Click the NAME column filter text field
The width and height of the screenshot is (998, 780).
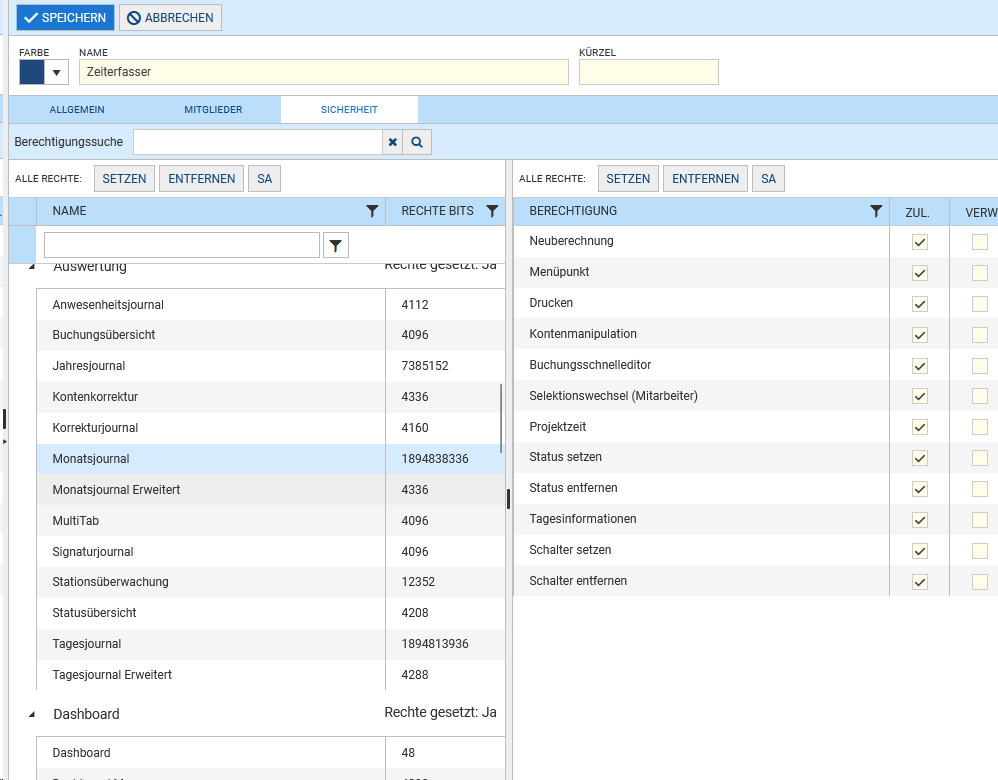click(x=182, y=245)
